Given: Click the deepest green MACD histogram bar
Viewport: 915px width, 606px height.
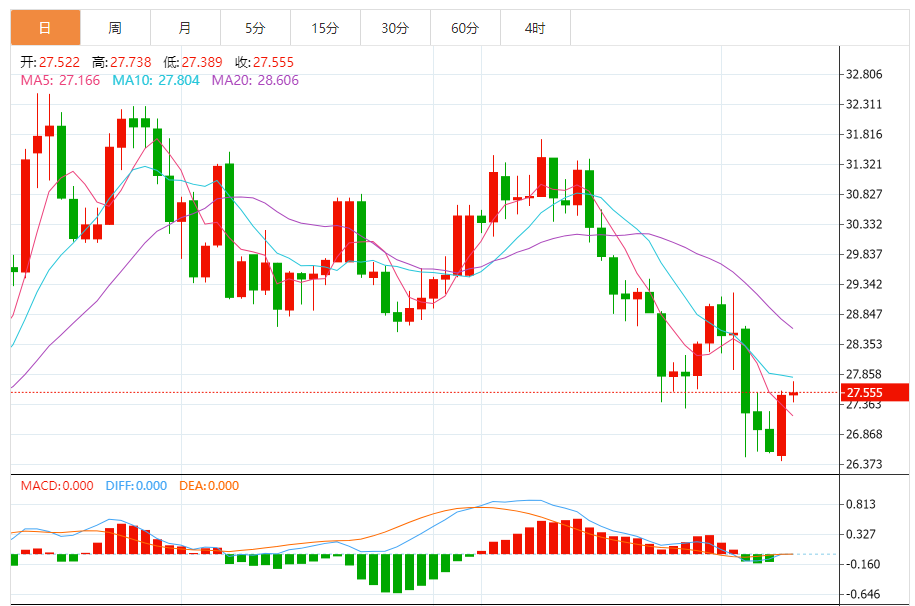Looking at the screenshot, I should (397, 573).
